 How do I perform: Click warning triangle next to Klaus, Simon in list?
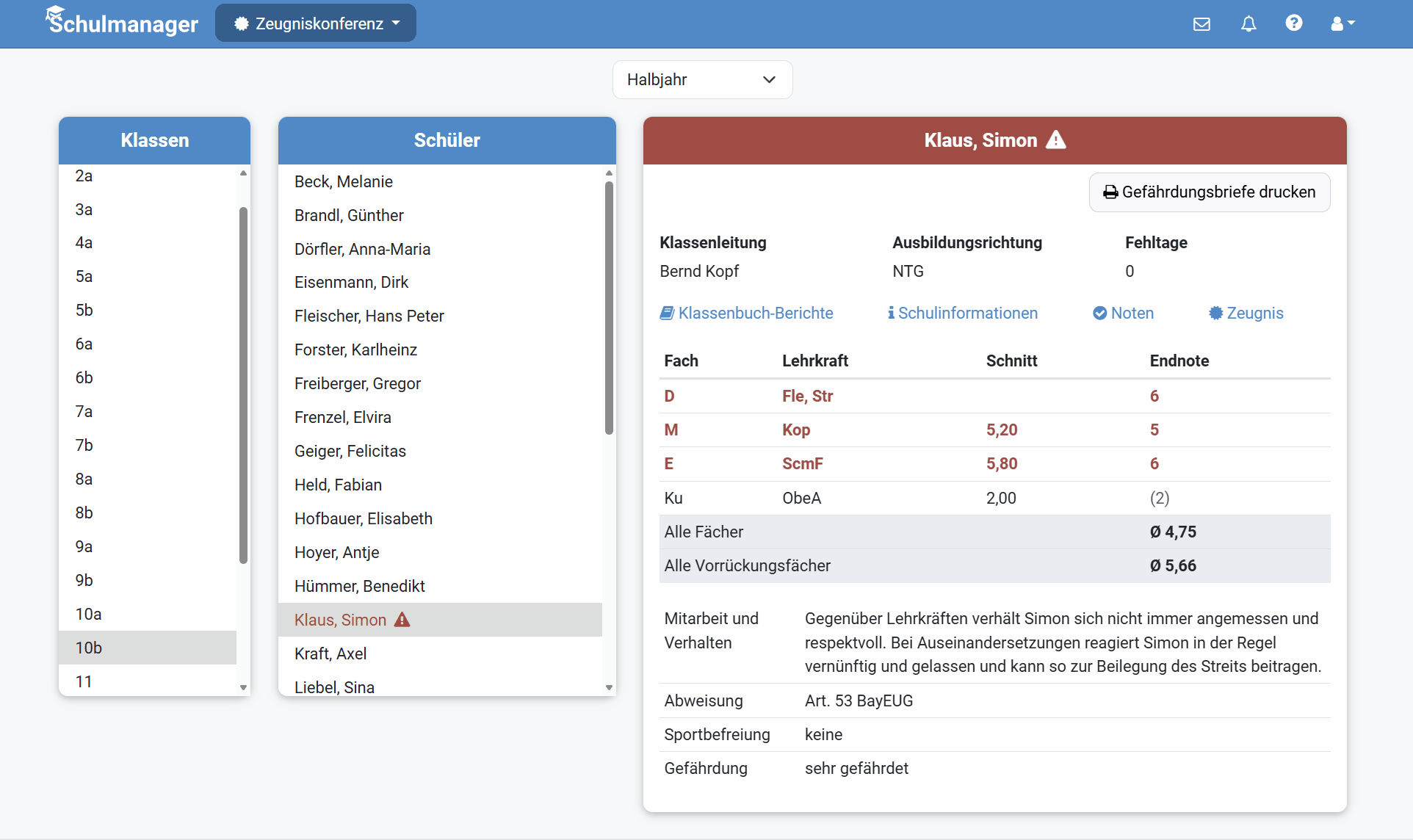[x=402, y=620]
